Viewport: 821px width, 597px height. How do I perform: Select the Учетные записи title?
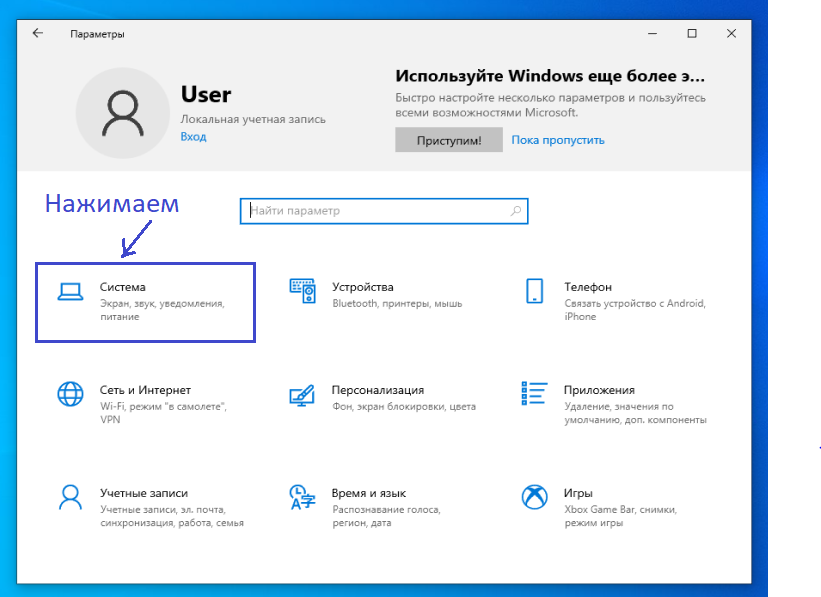tap(143, 493)
